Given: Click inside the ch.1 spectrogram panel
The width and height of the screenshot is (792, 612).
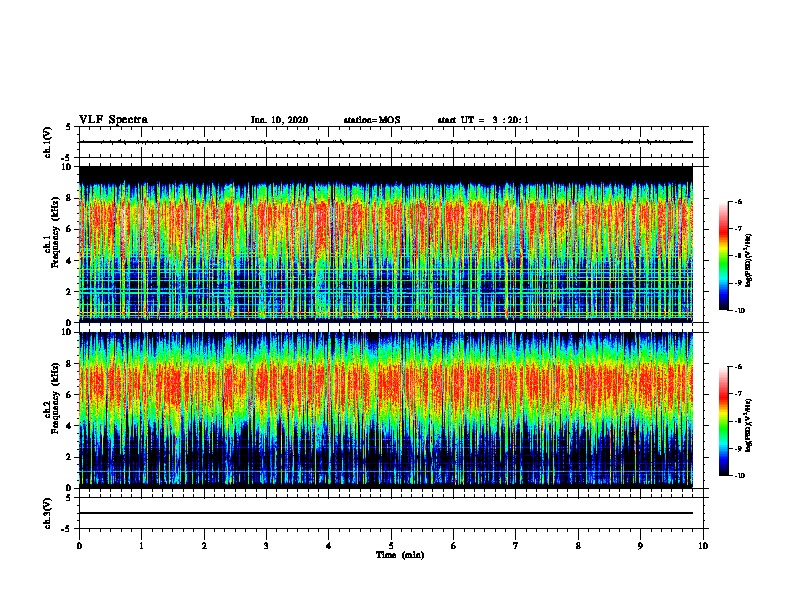Looking at the screenshot, I should 386,244.
